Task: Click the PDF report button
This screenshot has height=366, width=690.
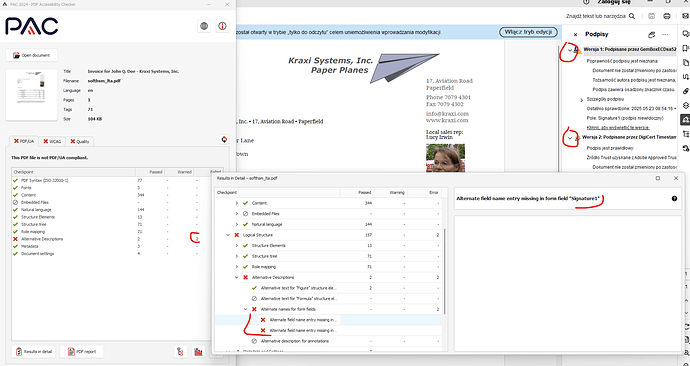Action: click(x=81, y=351)
